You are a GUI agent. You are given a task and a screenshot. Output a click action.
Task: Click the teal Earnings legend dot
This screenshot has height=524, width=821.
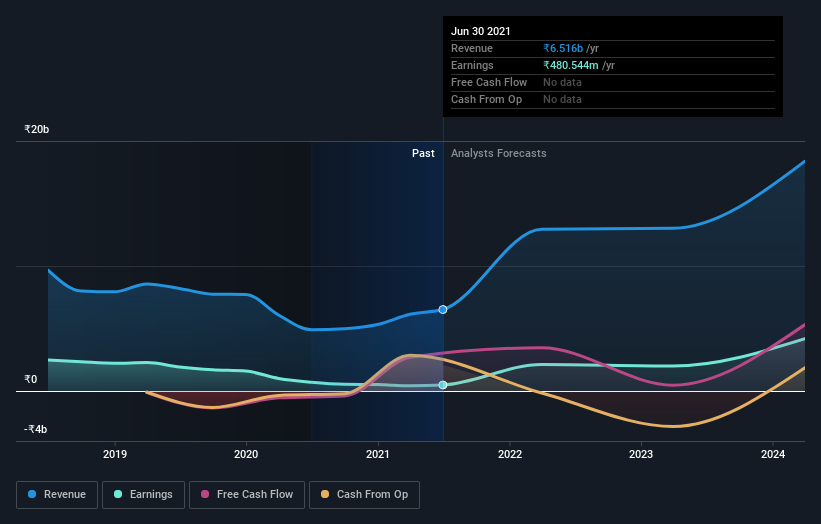click(x=118, y=494)
